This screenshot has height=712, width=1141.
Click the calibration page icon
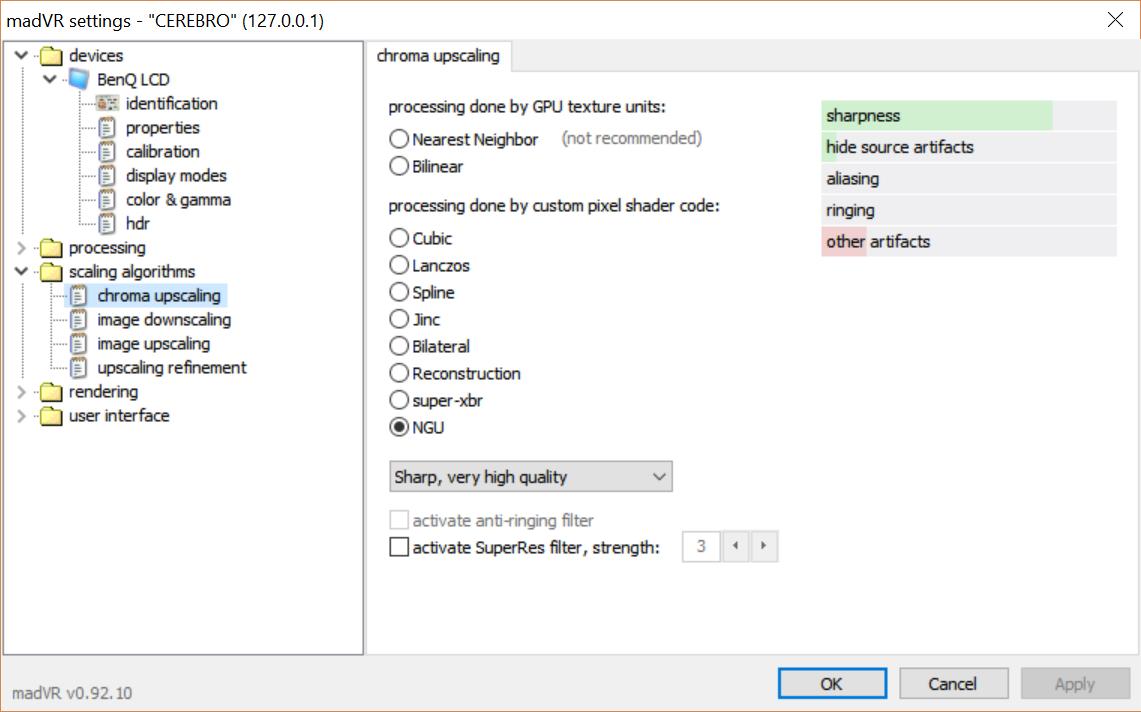pos(108,152)
